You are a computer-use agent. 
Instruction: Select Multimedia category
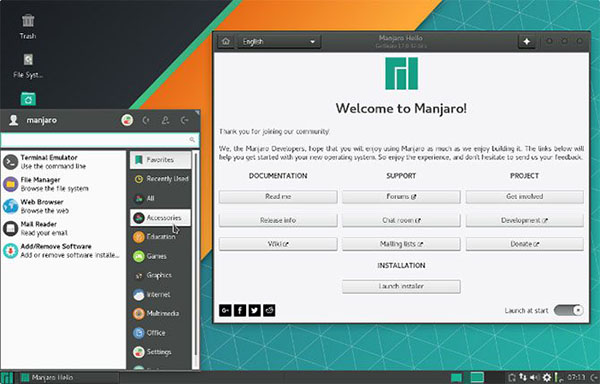click(x=160, y=313)
